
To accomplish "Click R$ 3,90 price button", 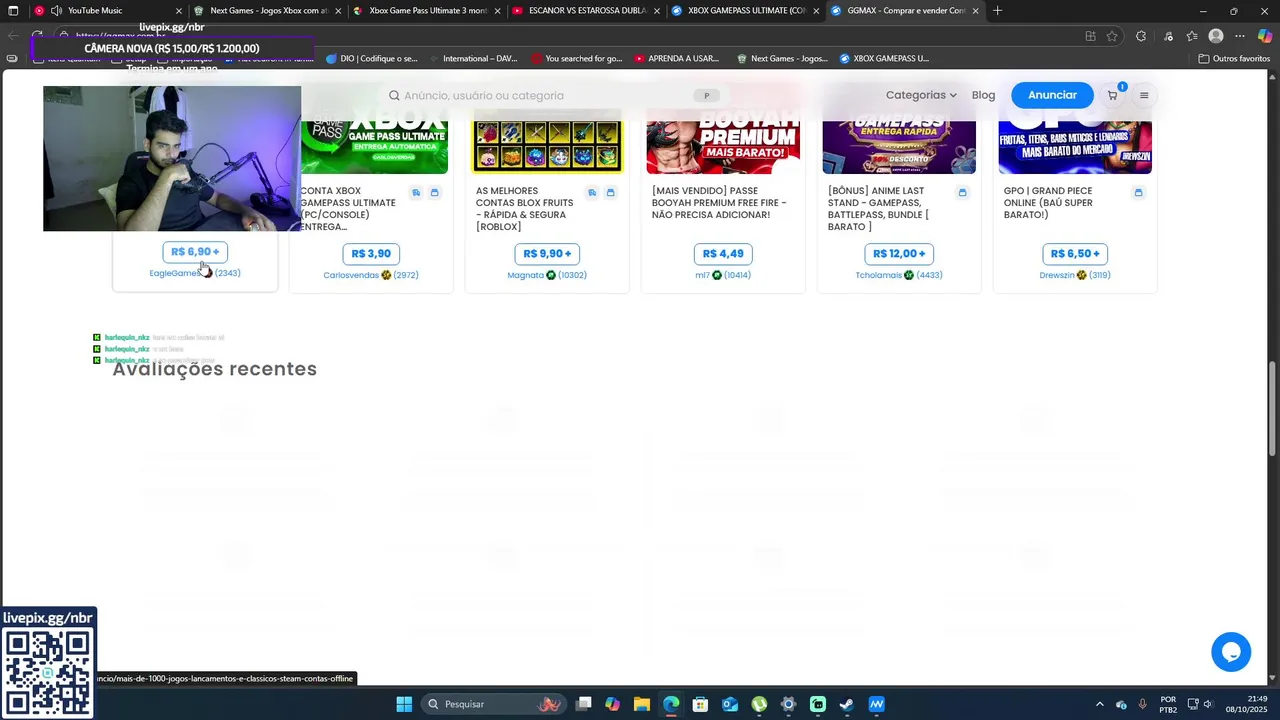I will tap(371, 254).
